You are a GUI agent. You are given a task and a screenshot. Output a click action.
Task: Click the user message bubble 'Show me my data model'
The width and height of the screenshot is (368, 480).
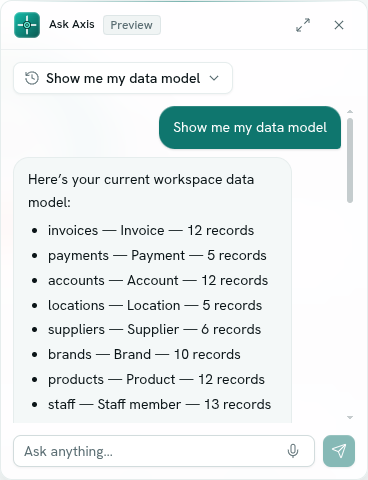[x=250, y=127]
